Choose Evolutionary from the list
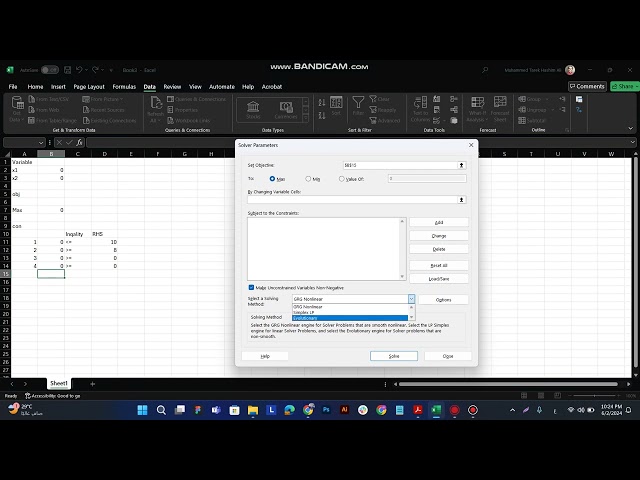 click(x=350, y=318)
